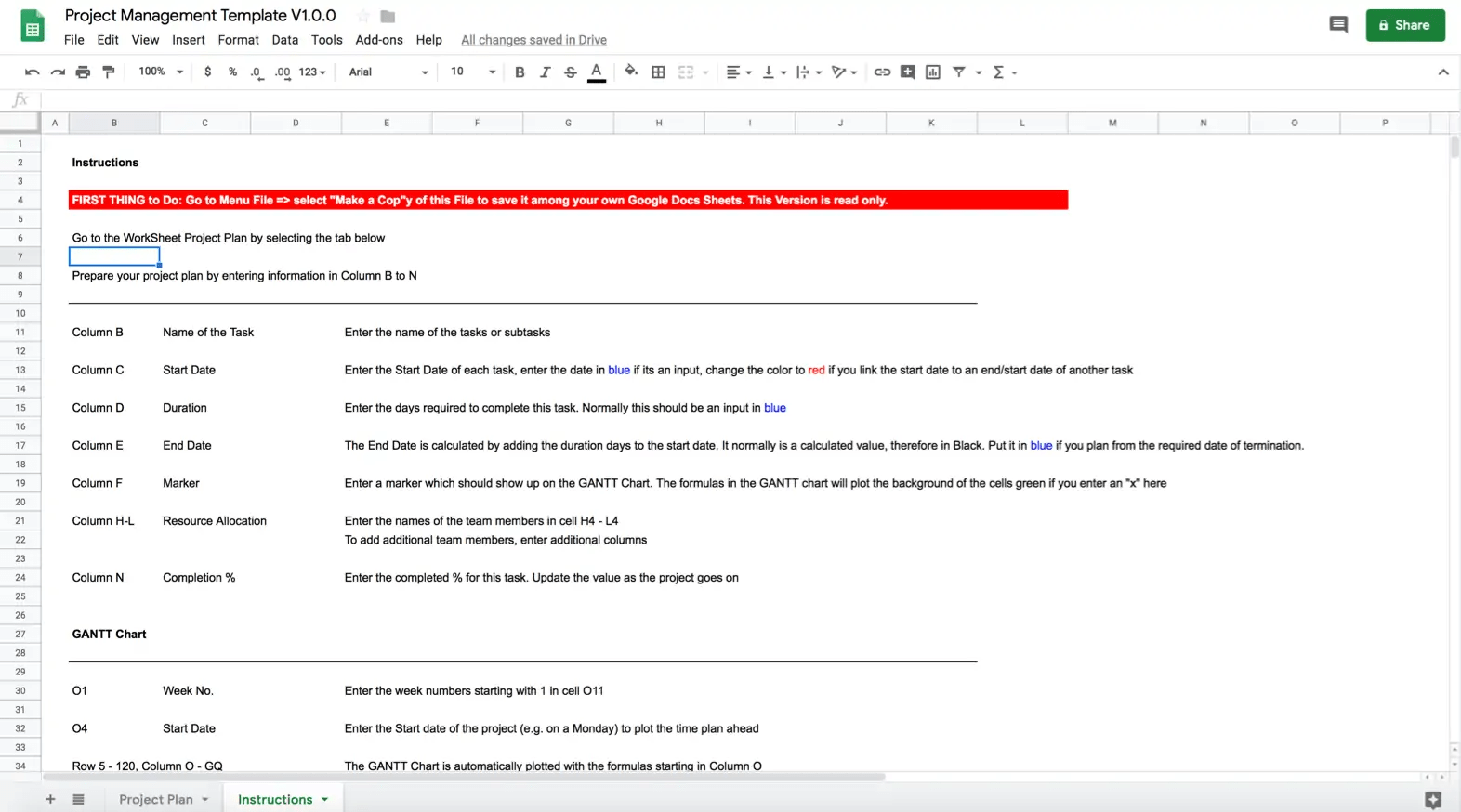
Task: Toggle italic formatting
Action: pyautogui.click(x=546, y=72)
